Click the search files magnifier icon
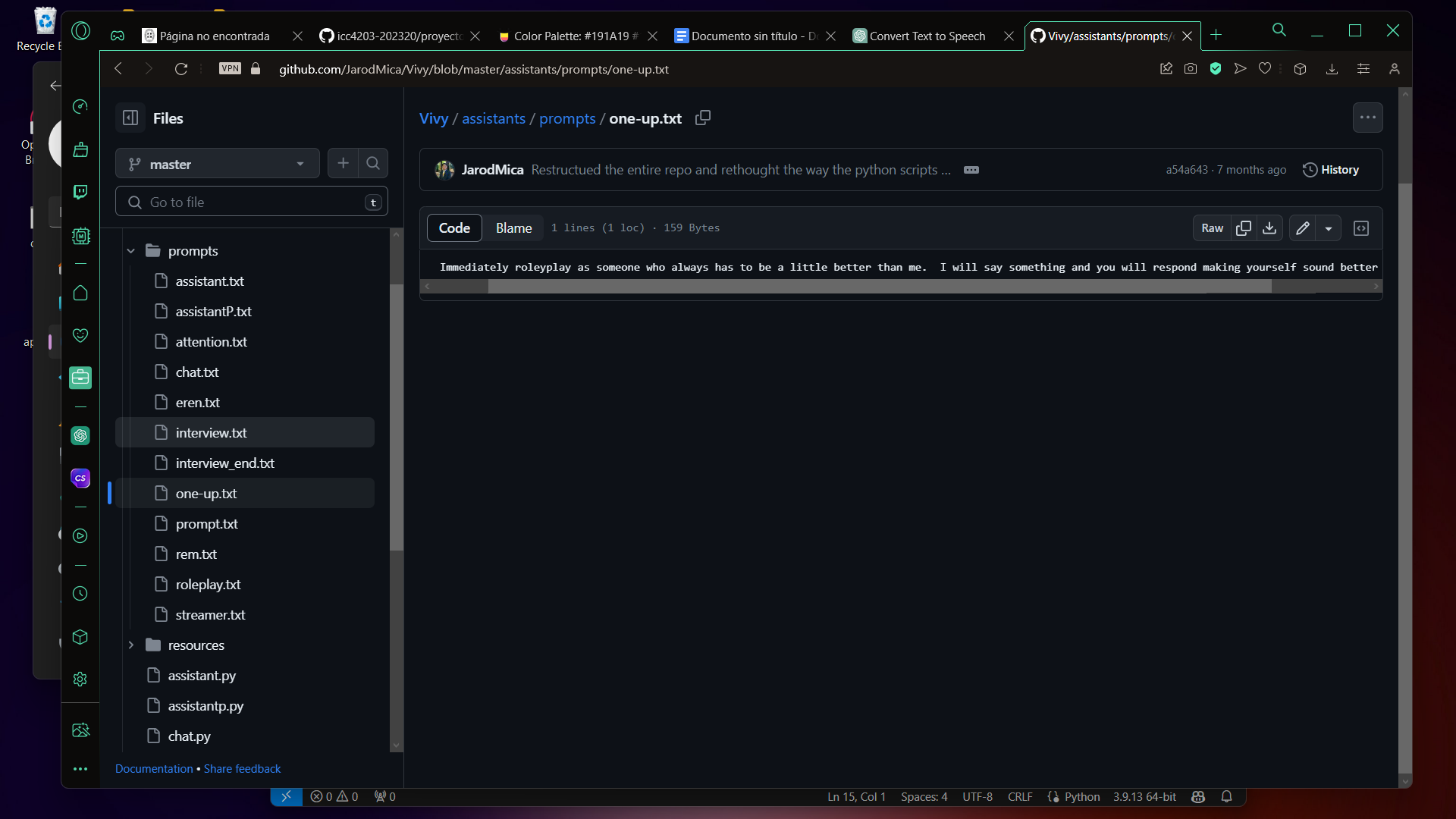Screen dimensions: 1456x819 point(373,163)
